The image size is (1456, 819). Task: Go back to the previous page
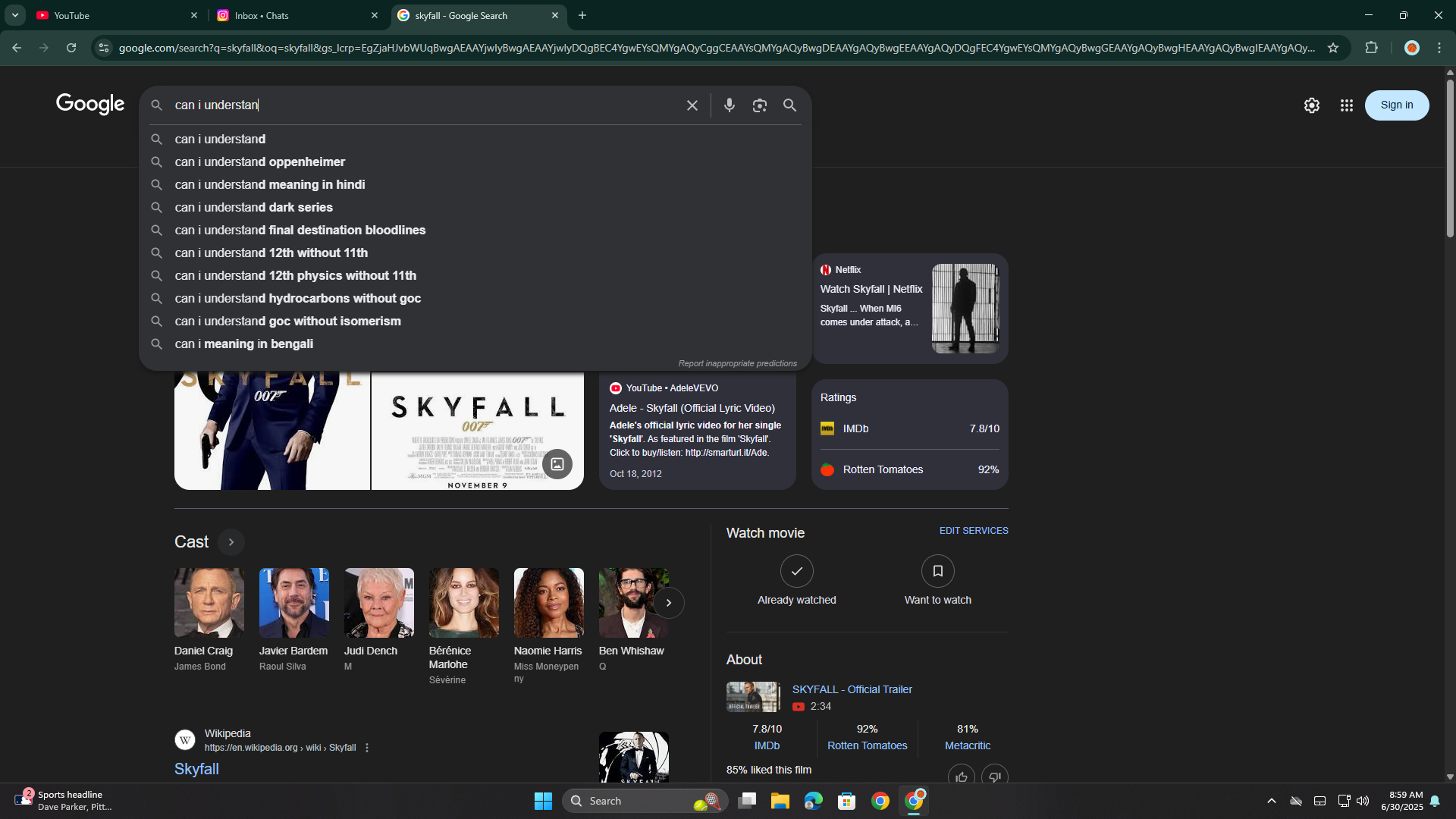click(x=17, y=48)
